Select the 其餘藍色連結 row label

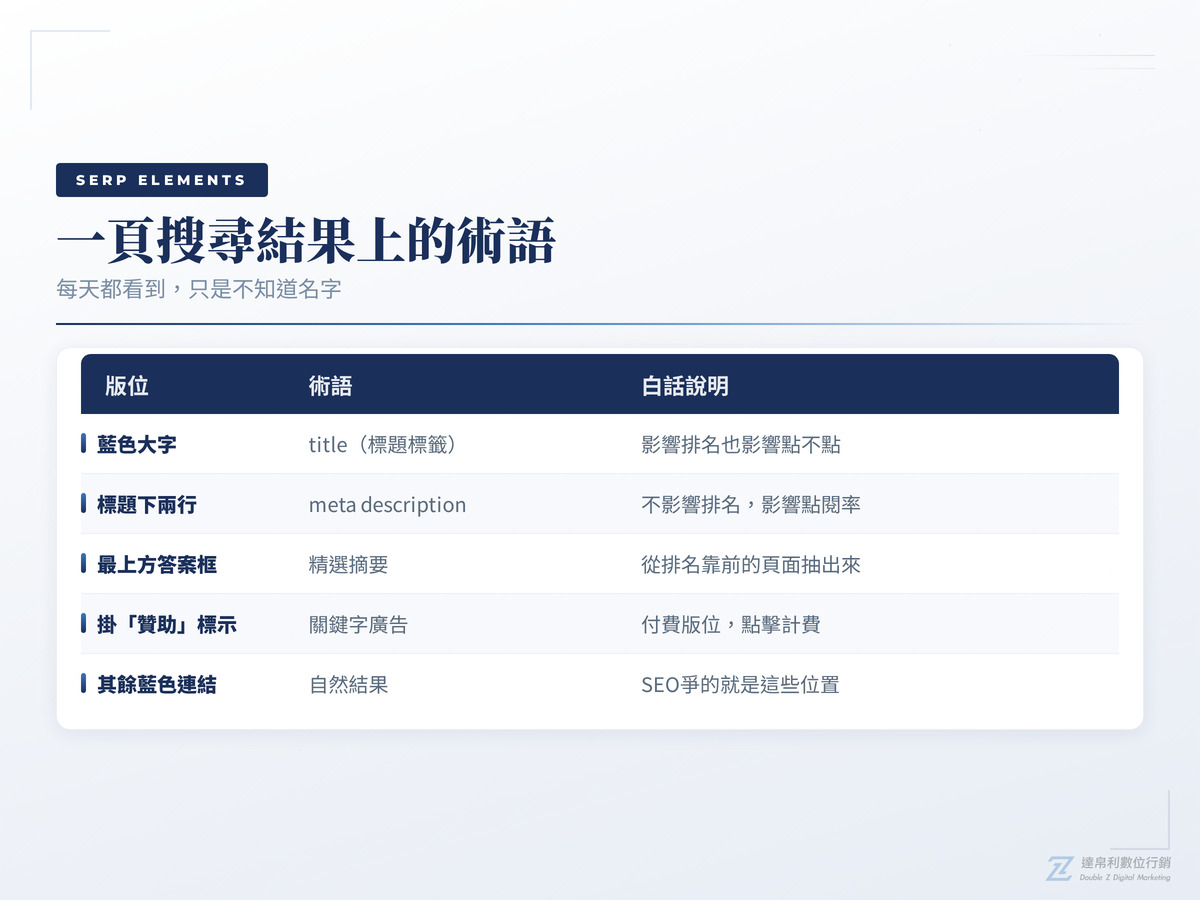coord(157,685)
